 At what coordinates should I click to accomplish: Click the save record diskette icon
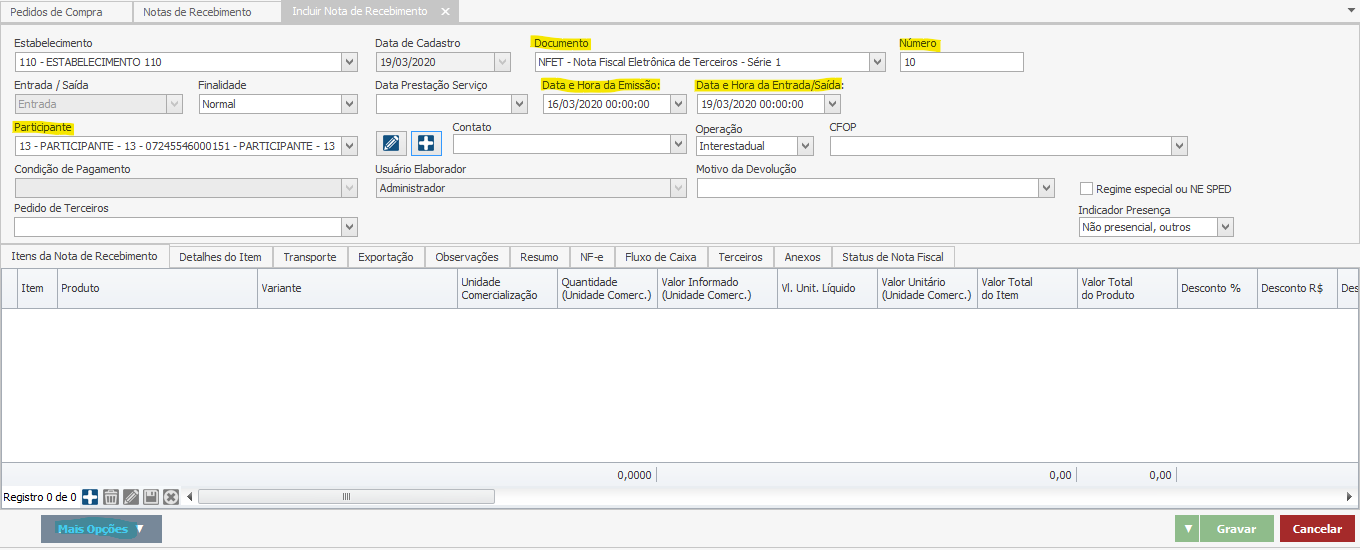tap(151, 497)
